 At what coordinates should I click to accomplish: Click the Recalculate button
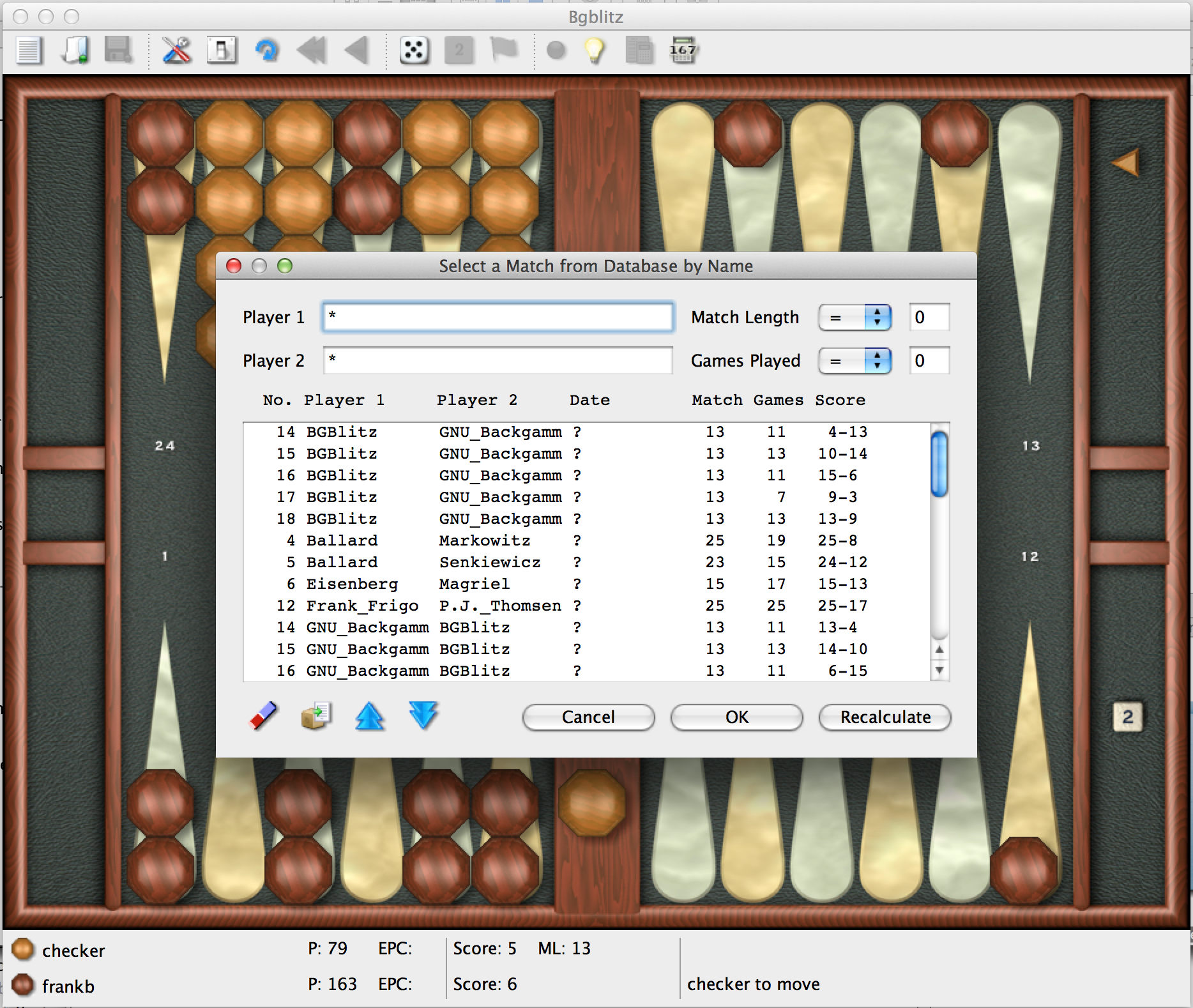tap(885, 717)
